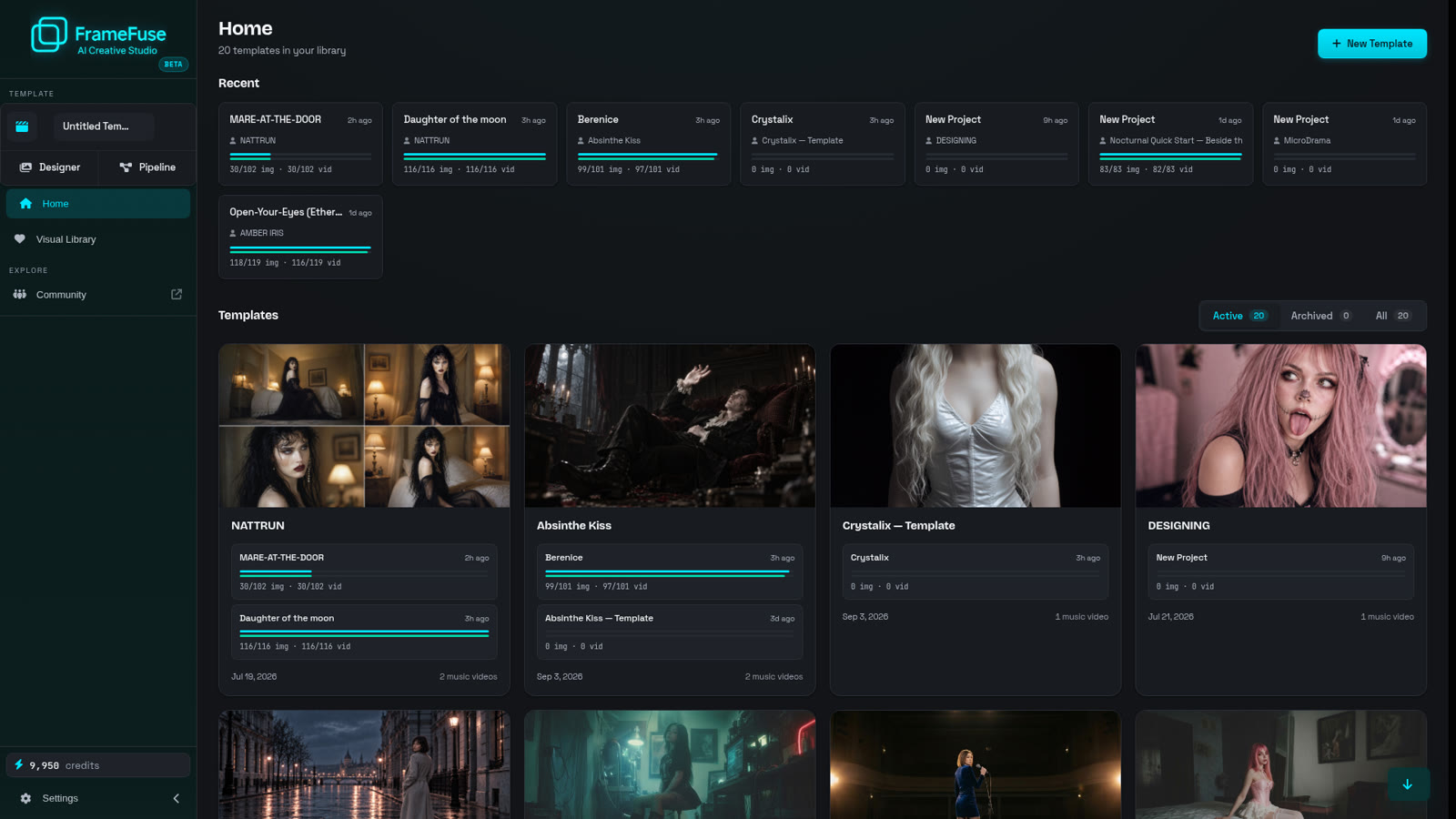Select the Active templates filter
This screenshot has height=819, width=1456.
coord(1239,316)
